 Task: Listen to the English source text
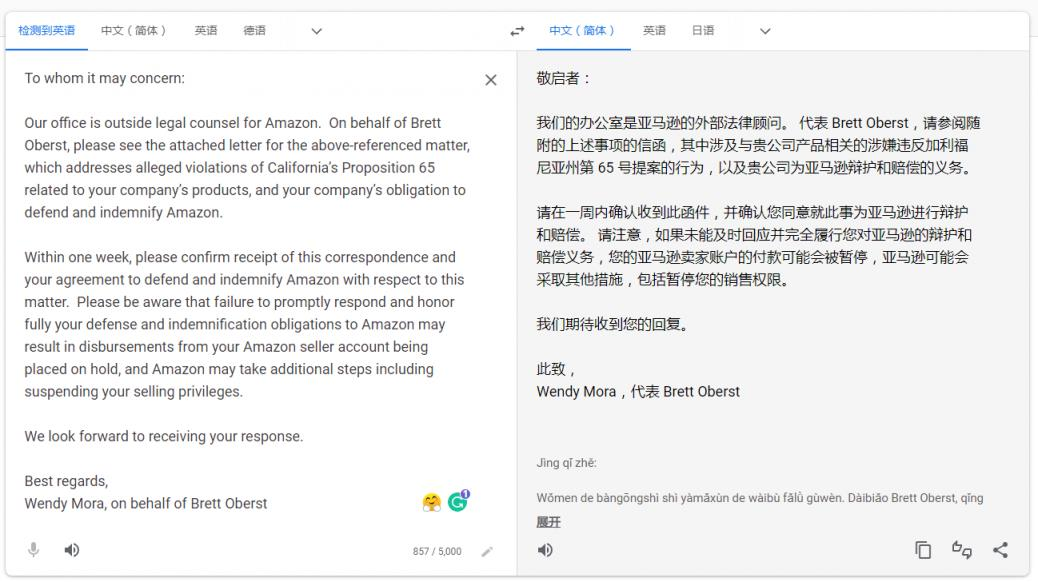[71, 550]
